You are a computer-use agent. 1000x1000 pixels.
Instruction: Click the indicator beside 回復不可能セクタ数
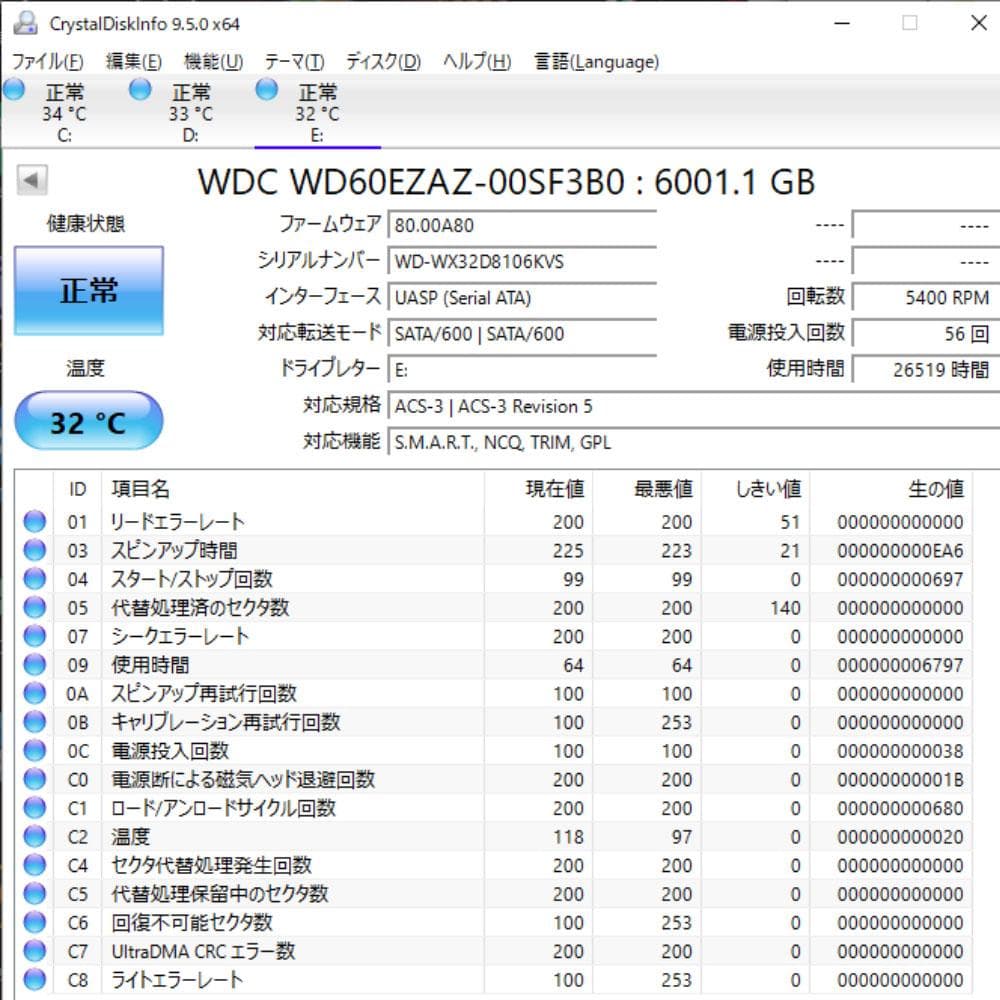(x=35, y=922)
